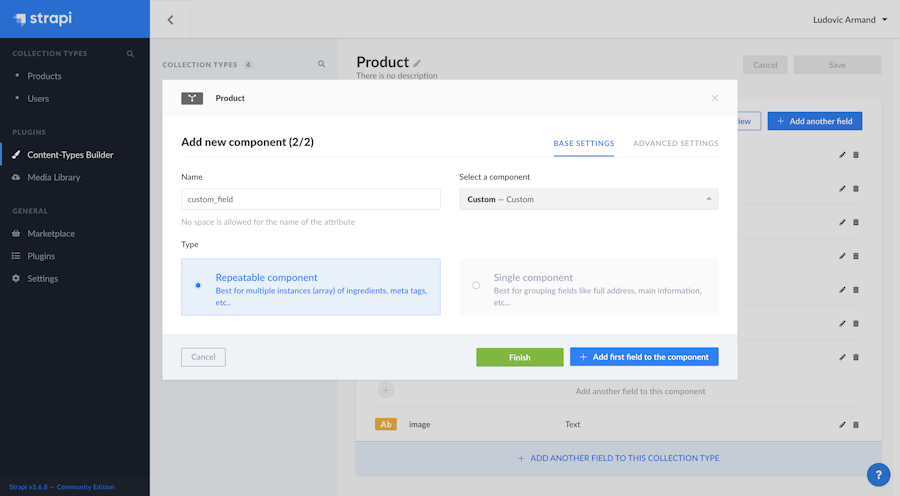
Task: Choose the Single component radio option
Action: pyautogui.click(x=476, y=285)
